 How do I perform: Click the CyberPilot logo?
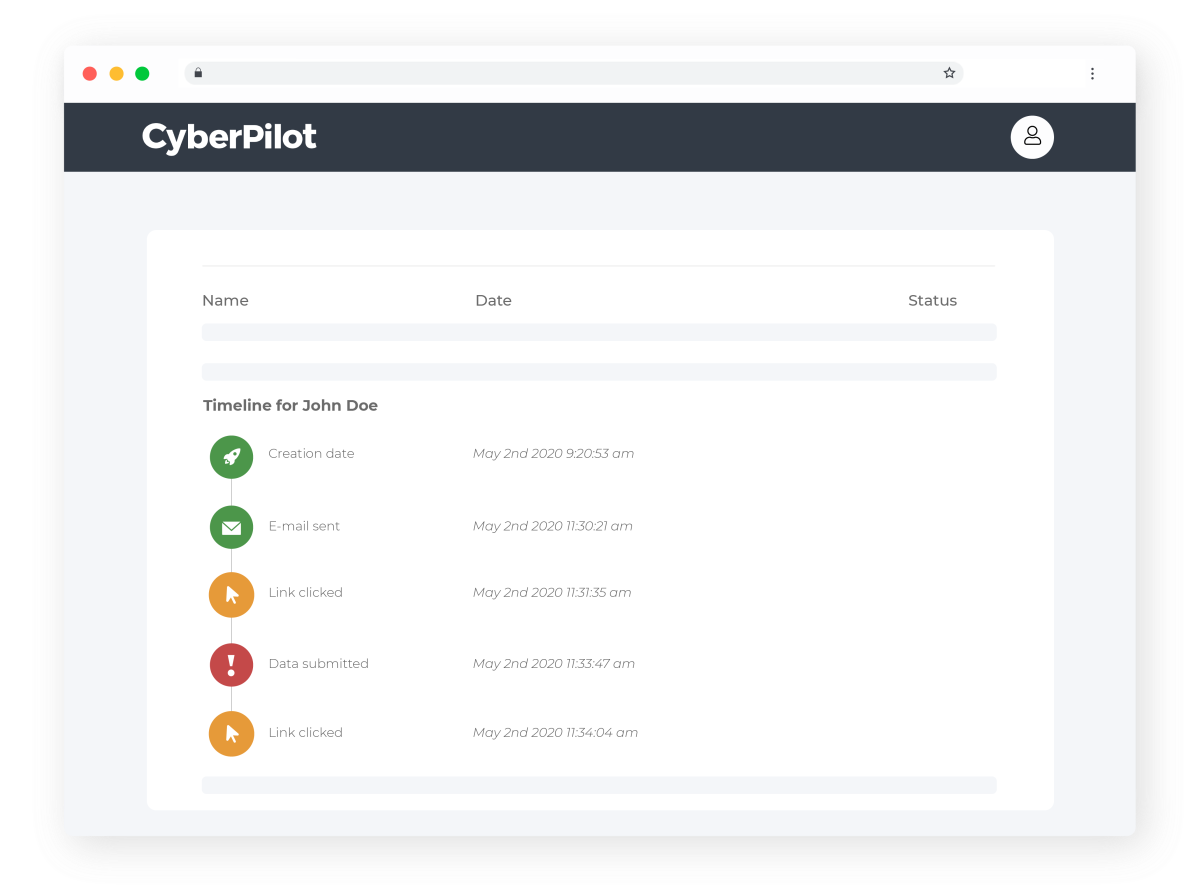click(x=229, y=138)
